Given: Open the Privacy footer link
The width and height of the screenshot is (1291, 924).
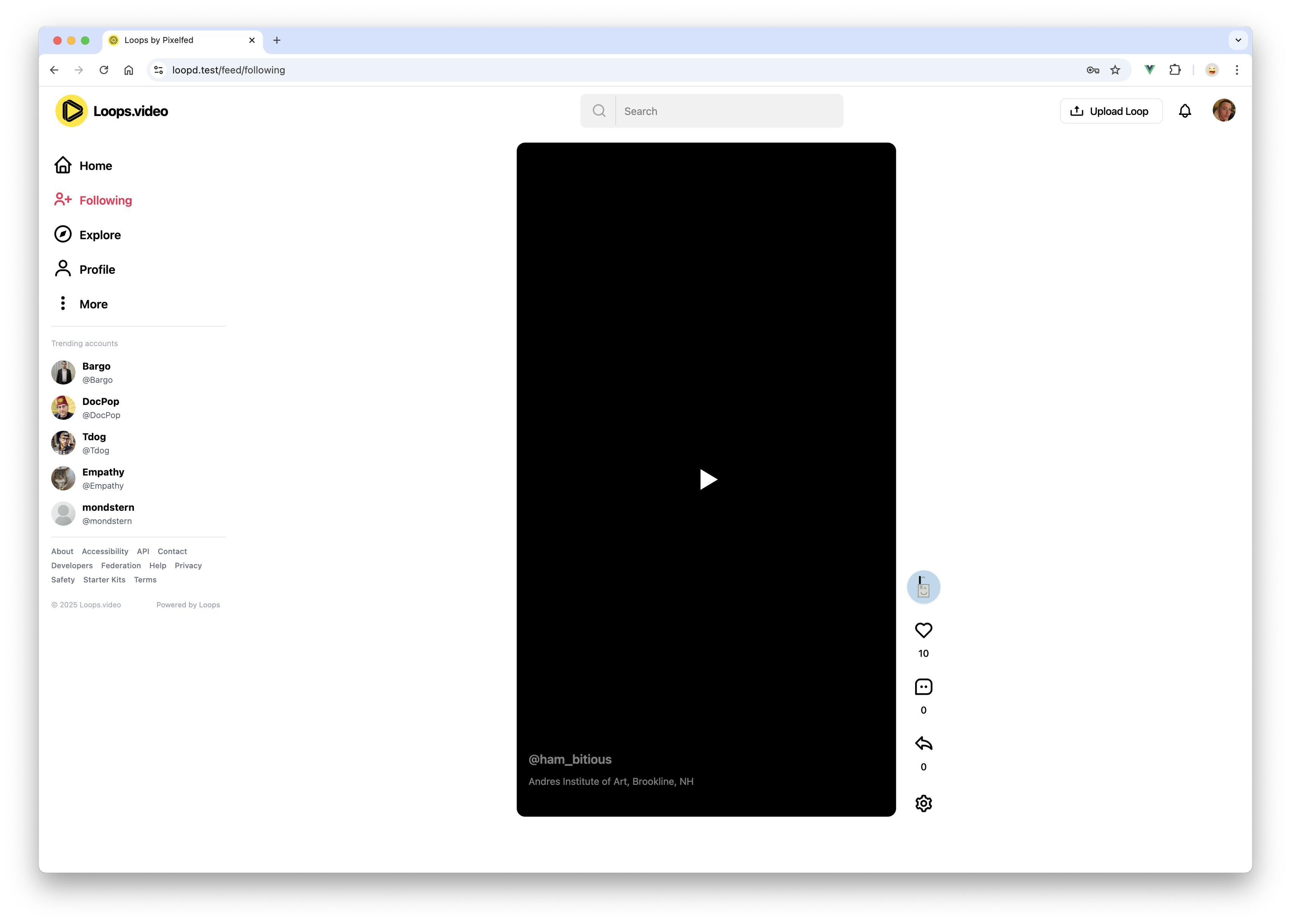Looking at the screenshot, I should coord(188,566).
